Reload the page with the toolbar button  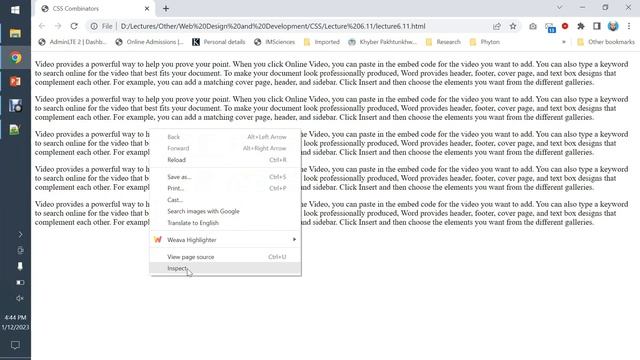(x=74, y=26)
